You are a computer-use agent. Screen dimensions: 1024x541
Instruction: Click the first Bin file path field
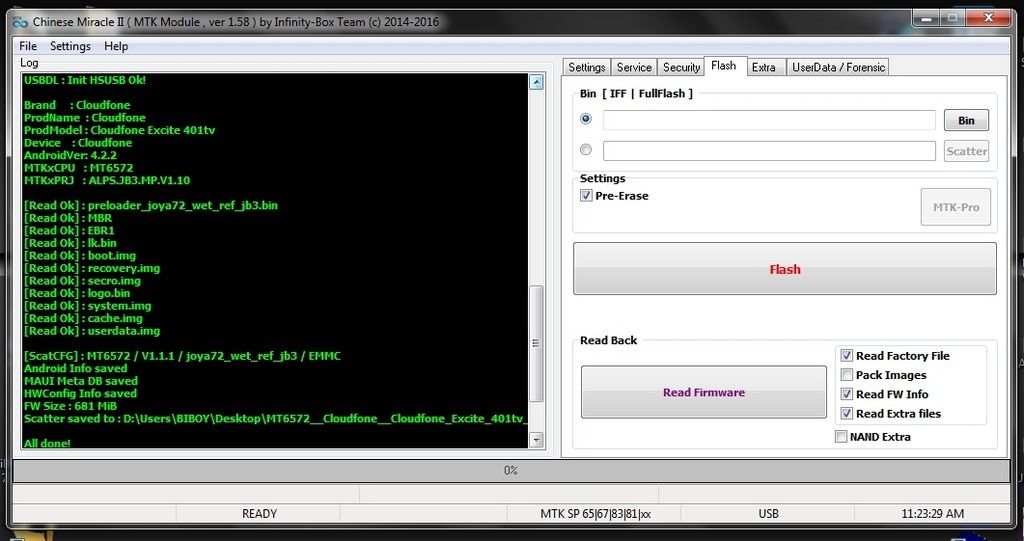(768, 120)
